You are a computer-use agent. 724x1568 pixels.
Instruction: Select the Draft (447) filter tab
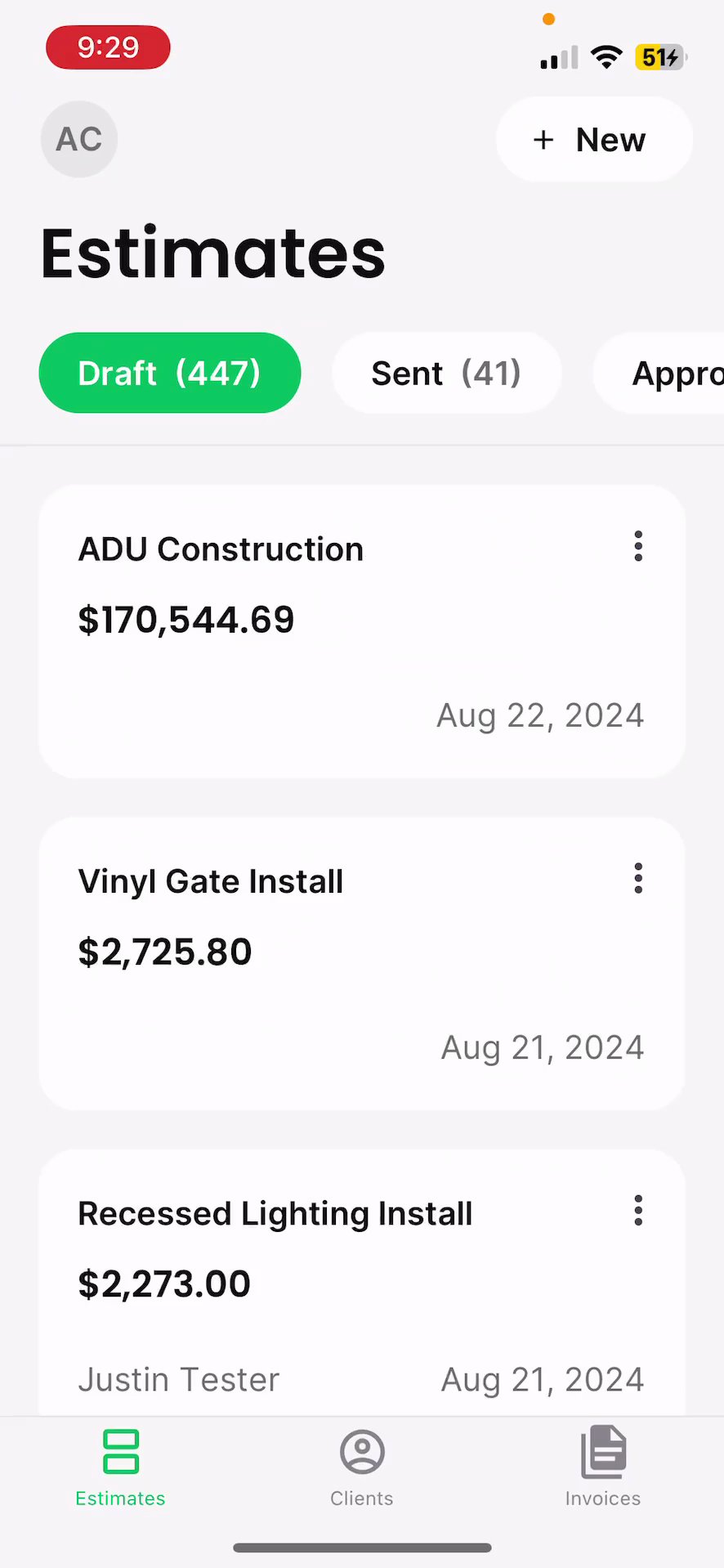click(x=170, y=373)
